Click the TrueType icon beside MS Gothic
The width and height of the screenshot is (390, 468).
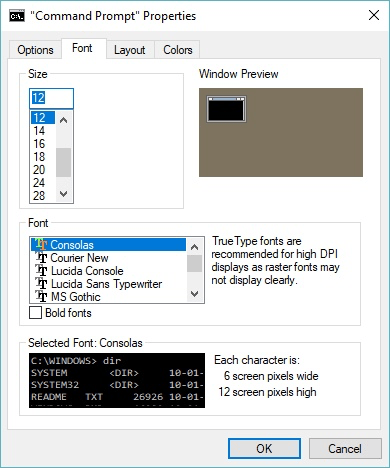[x=42, y=297]
